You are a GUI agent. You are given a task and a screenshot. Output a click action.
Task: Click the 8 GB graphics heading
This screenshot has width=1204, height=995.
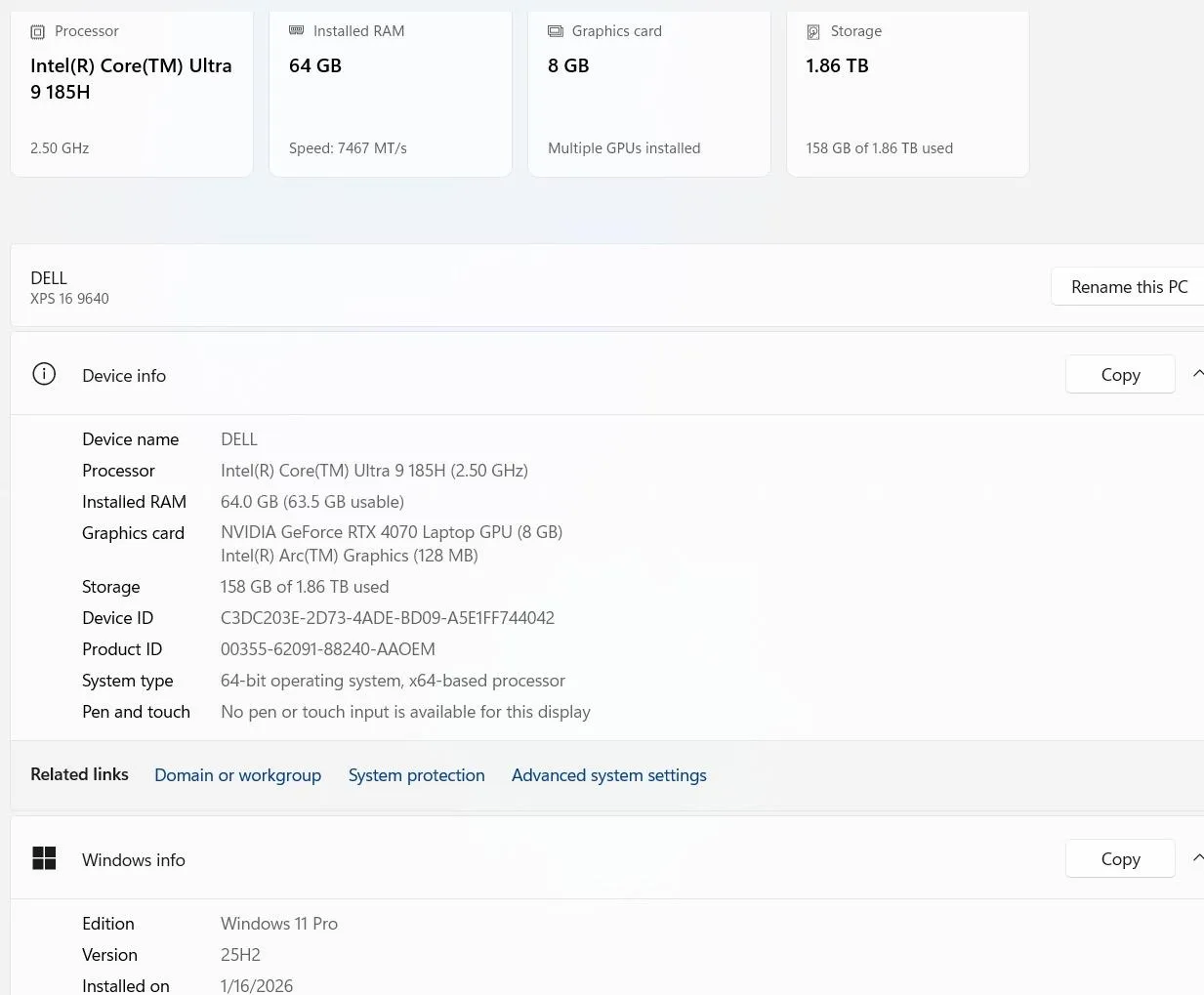click(x=568, y=65)
